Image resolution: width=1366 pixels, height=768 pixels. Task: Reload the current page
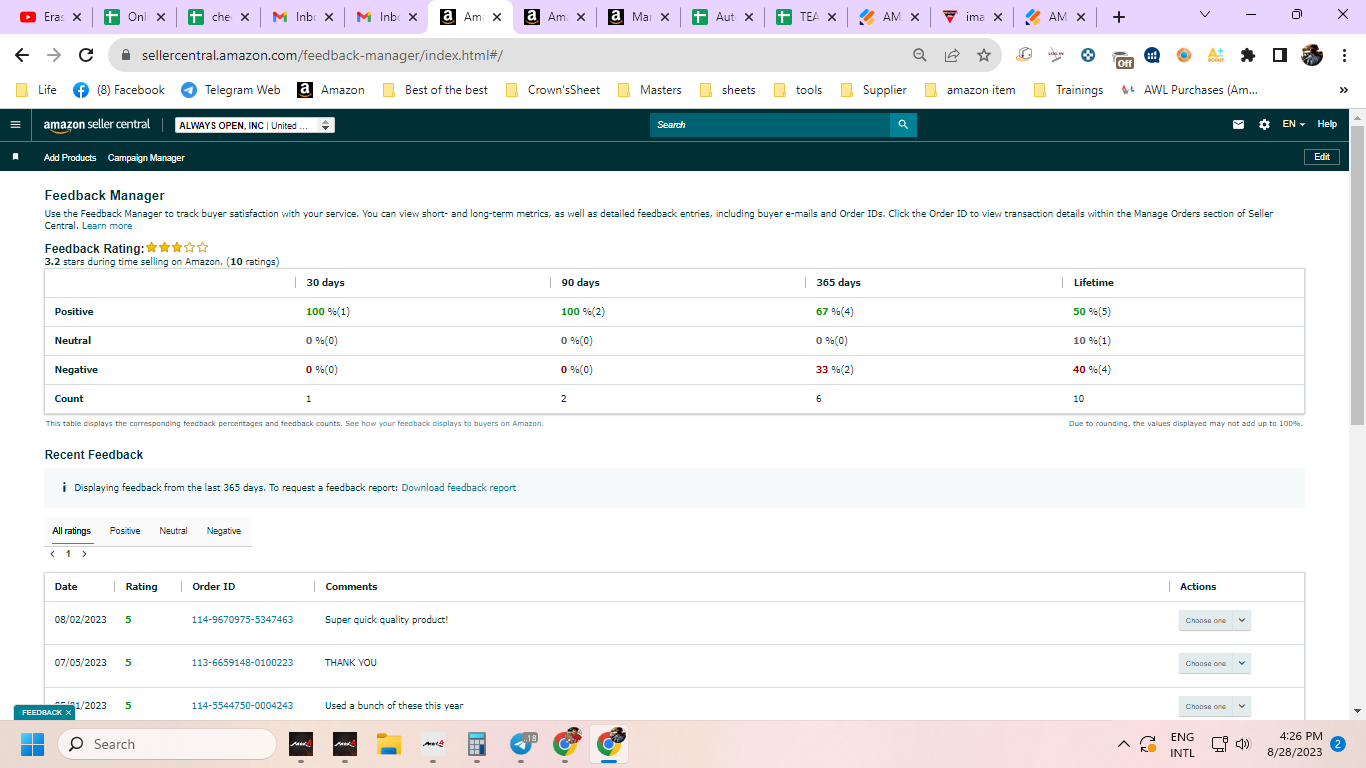86,56
